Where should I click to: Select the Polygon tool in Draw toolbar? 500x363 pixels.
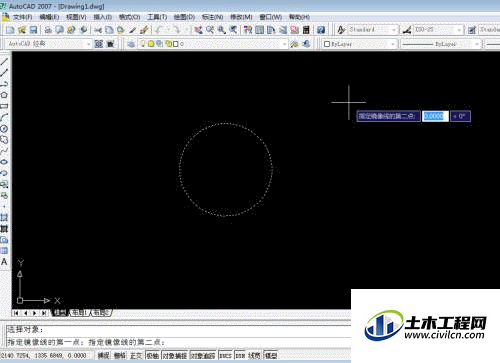[x=4, y=95]
